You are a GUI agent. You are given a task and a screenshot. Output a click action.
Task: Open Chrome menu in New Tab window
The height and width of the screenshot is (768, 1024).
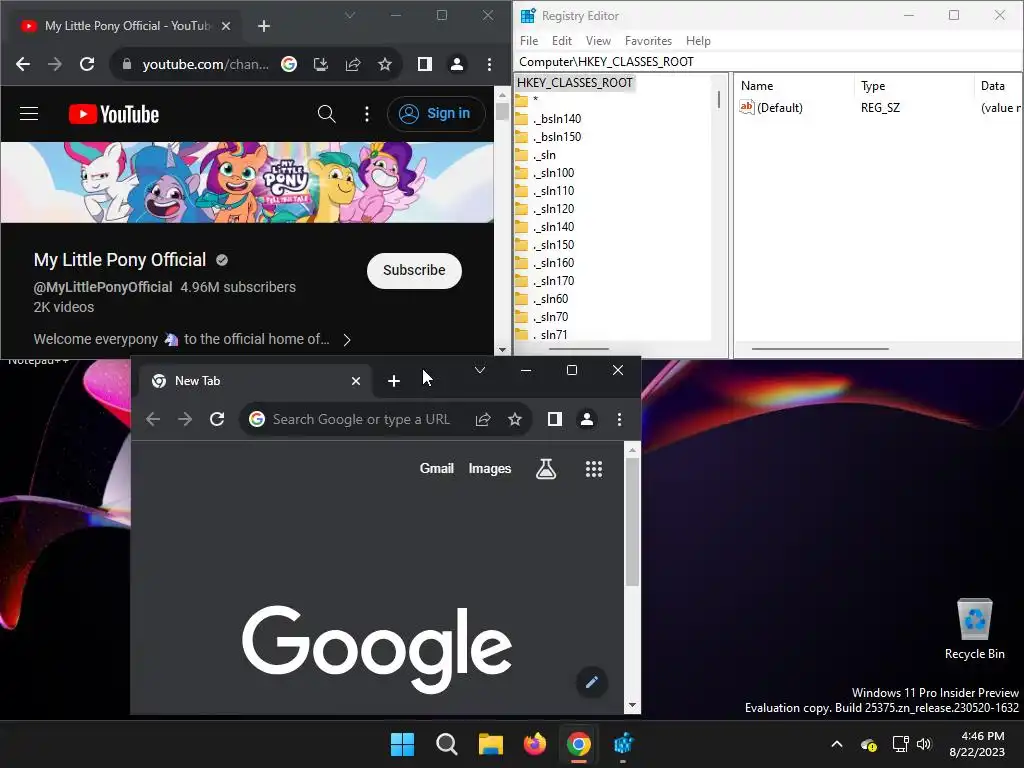tap(619, 419)
